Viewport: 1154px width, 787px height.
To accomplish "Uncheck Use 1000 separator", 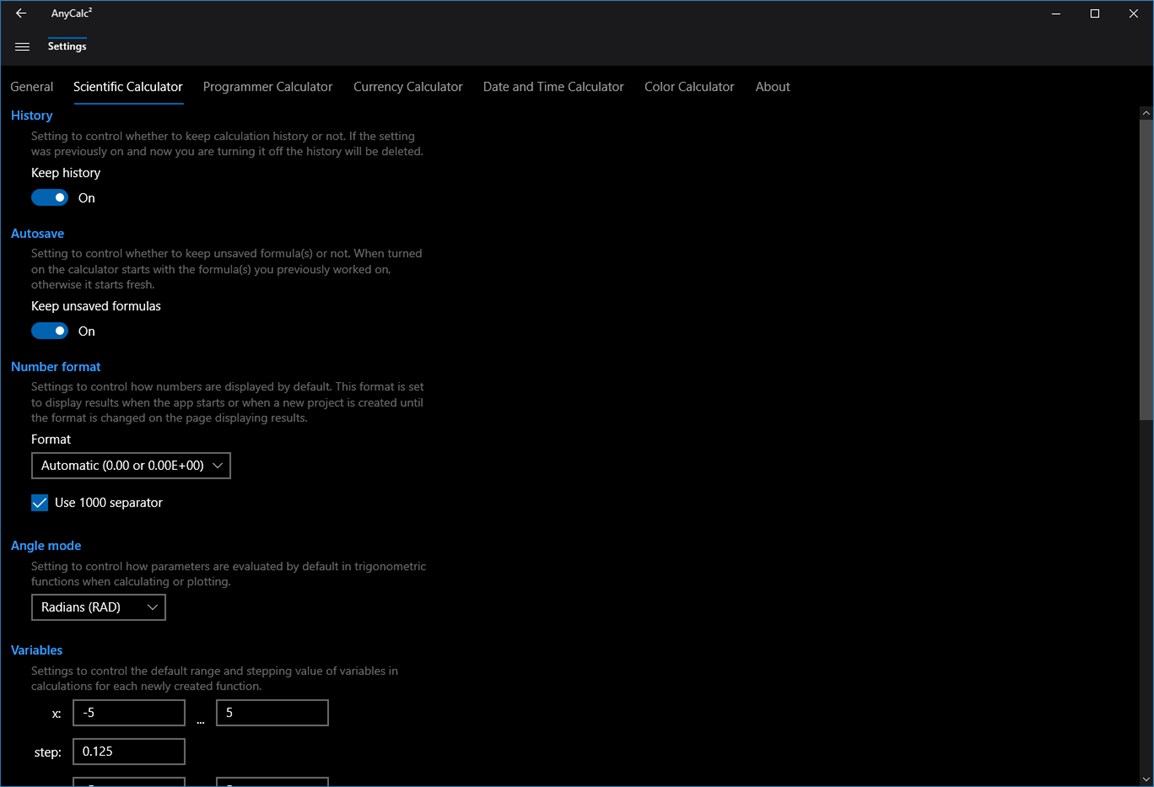I will pyautogui.click(x=39, y=502).
